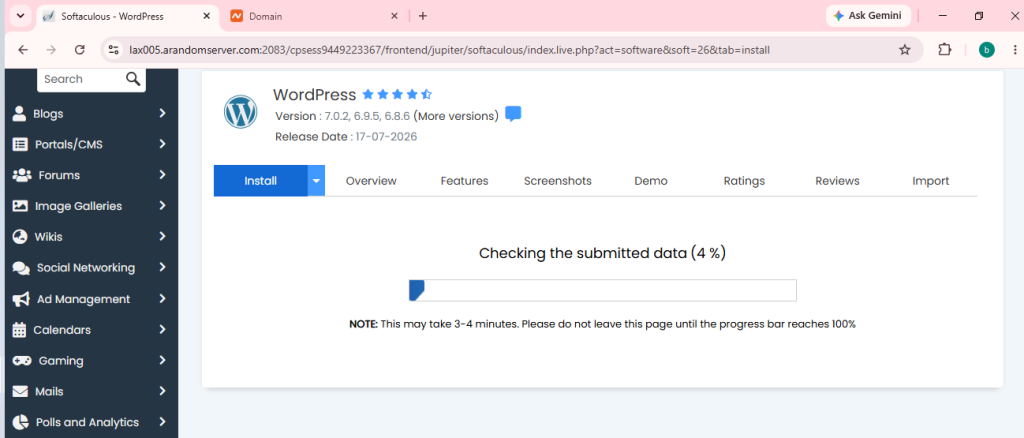Click the WordPress logo
This screenshot has width=1024, height=438.
pos(241,112)
